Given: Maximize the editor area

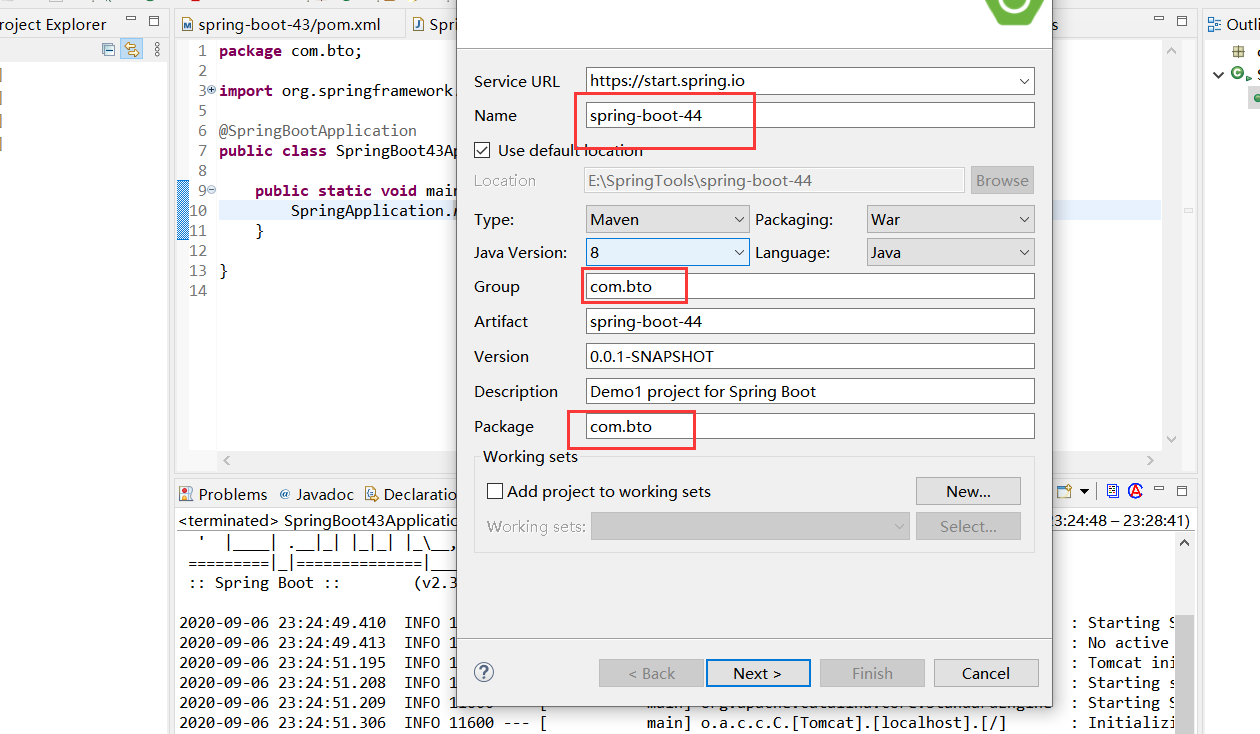Looking at the screenshot, I should [x=1183, y=22].
